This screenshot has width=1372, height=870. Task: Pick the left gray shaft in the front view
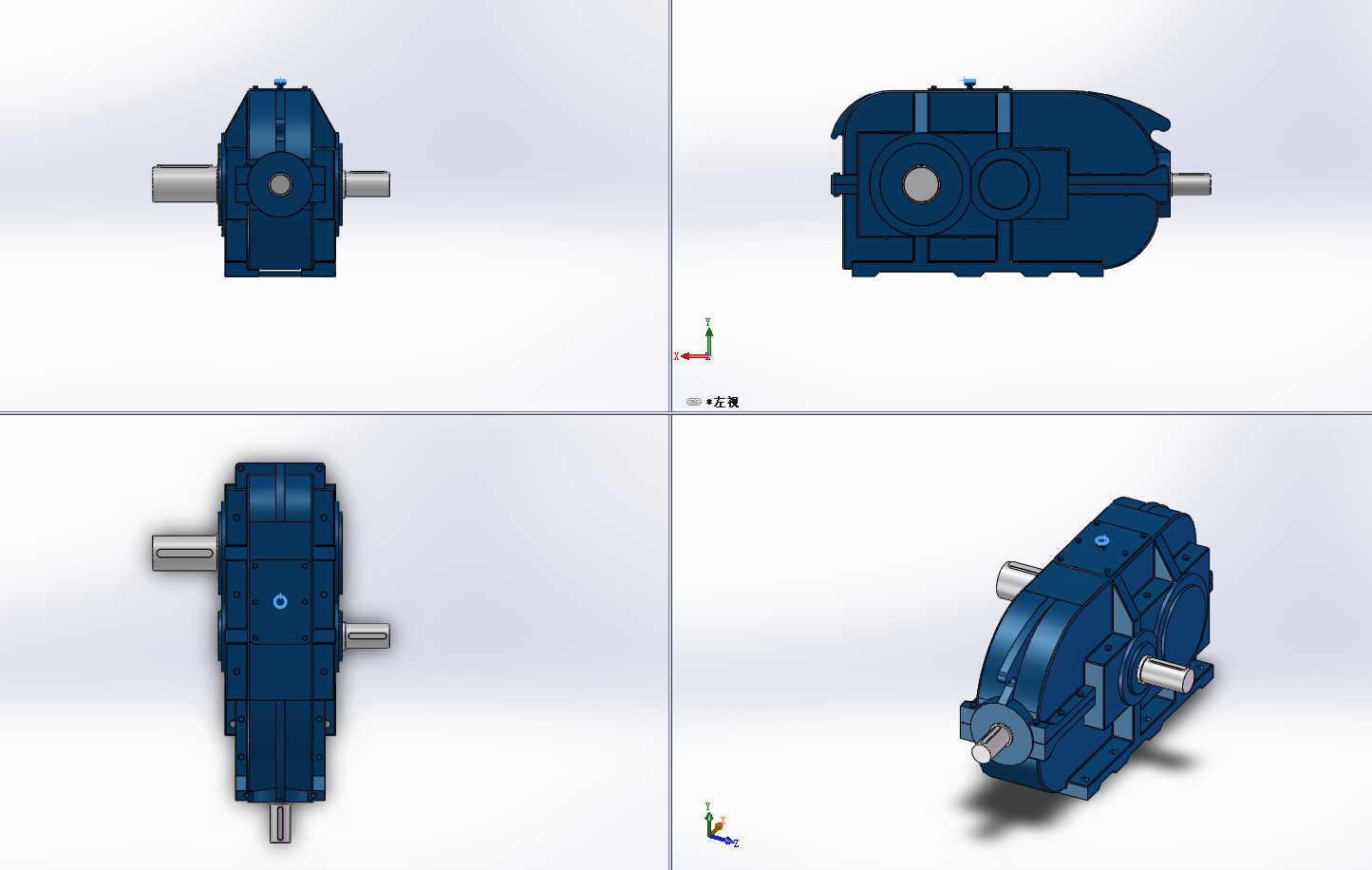click(185, 183)
